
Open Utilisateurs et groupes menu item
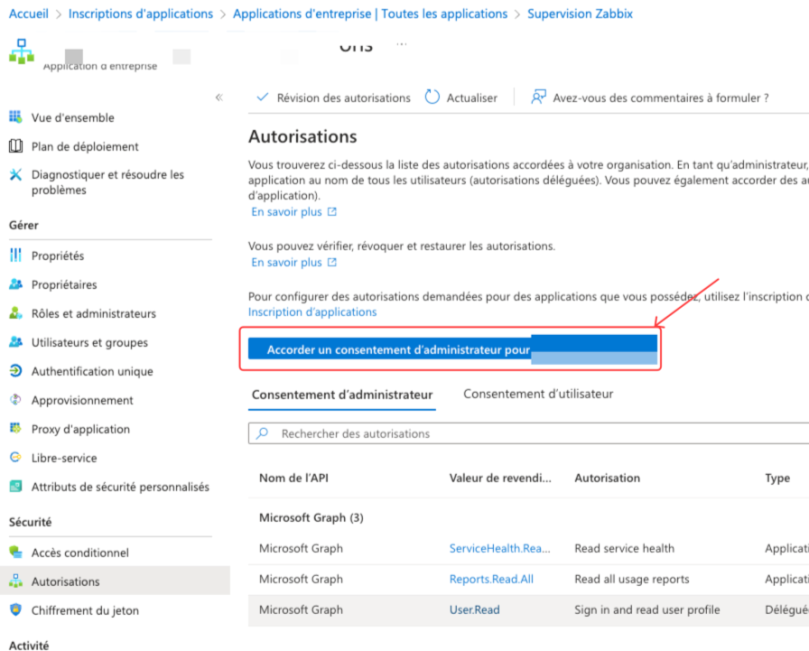click(89, 342)
